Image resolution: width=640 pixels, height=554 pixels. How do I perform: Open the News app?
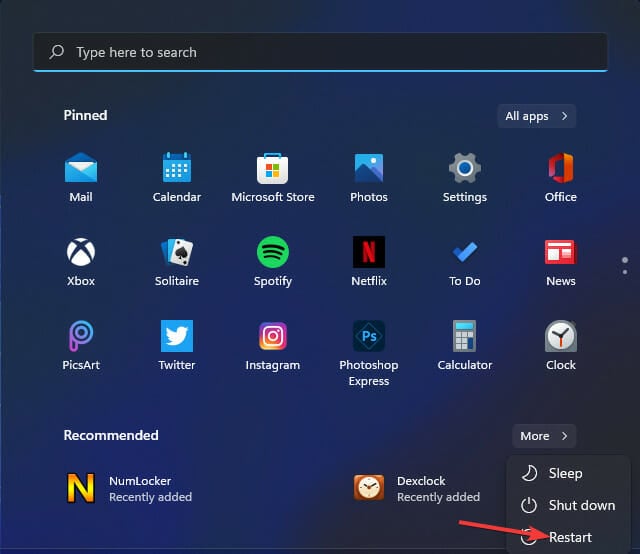(560, 262)
